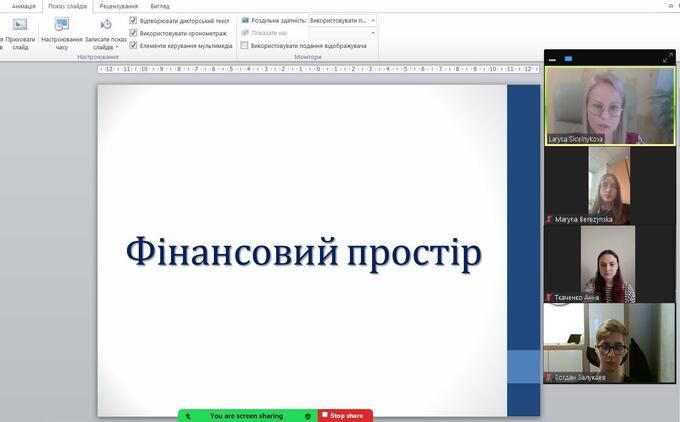Click the Zoom video panel minimize-view icon

pos(552,59)
